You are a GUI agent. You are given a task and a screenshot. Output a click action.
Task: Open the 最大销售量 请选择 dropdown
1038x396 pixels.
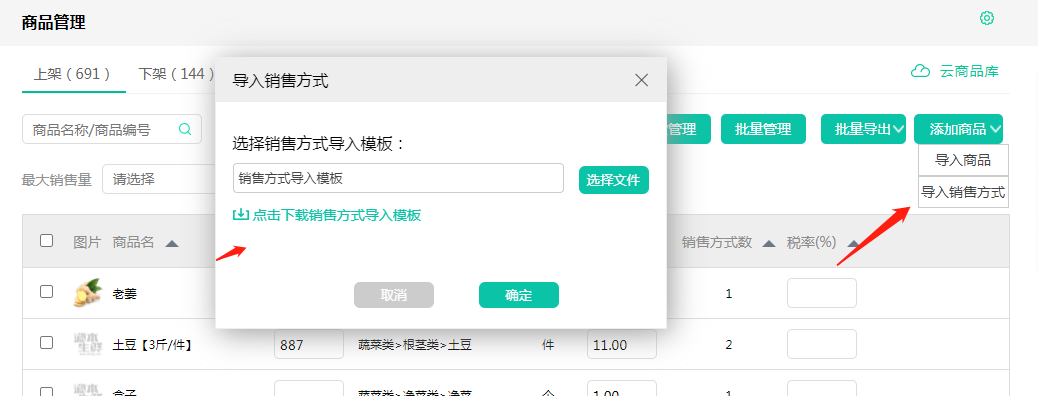[x=159, y=179]
